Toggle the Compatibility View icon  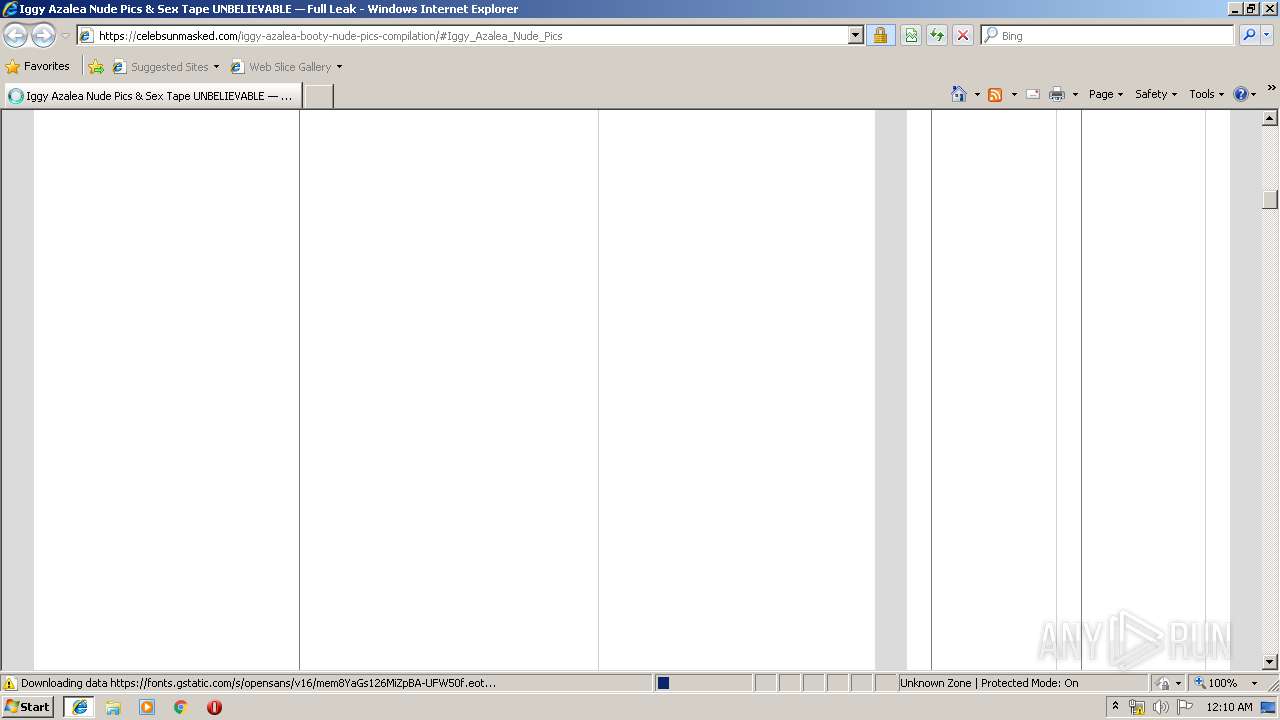pyautogui.click(x=911, y=36)
